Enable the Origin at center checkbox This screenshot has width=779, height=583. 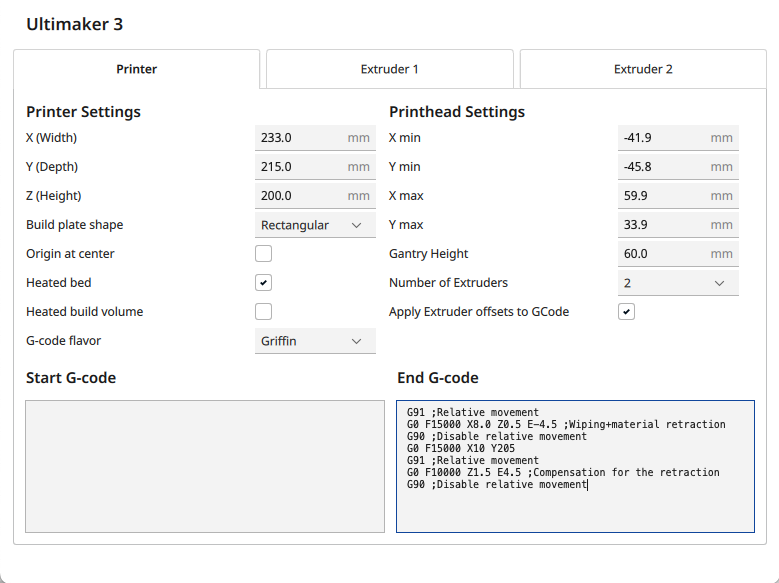(264, 254)
